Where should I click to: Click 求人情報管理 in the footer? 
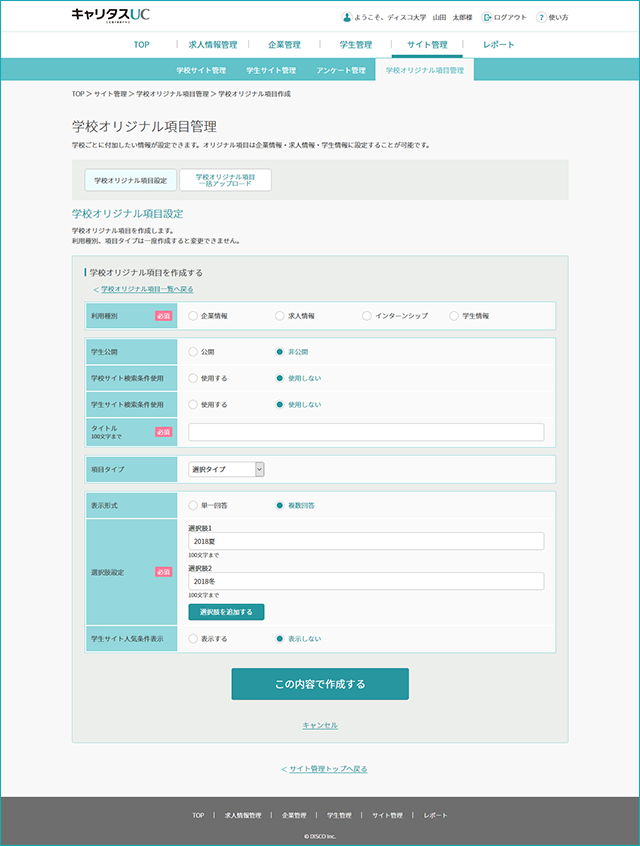(243, 815)
